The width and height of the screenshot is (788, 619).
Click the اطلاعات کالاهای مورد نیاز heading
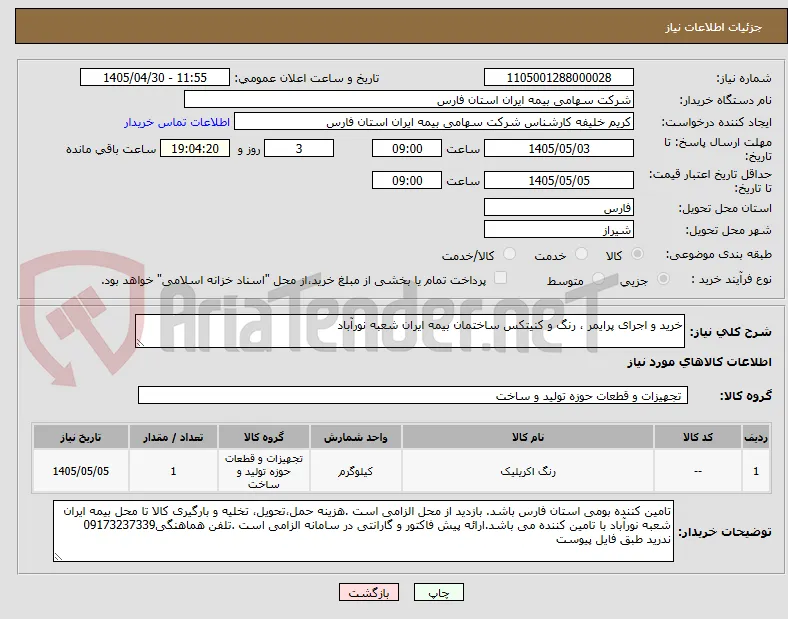pyautogui.click(x=699, y=362)
